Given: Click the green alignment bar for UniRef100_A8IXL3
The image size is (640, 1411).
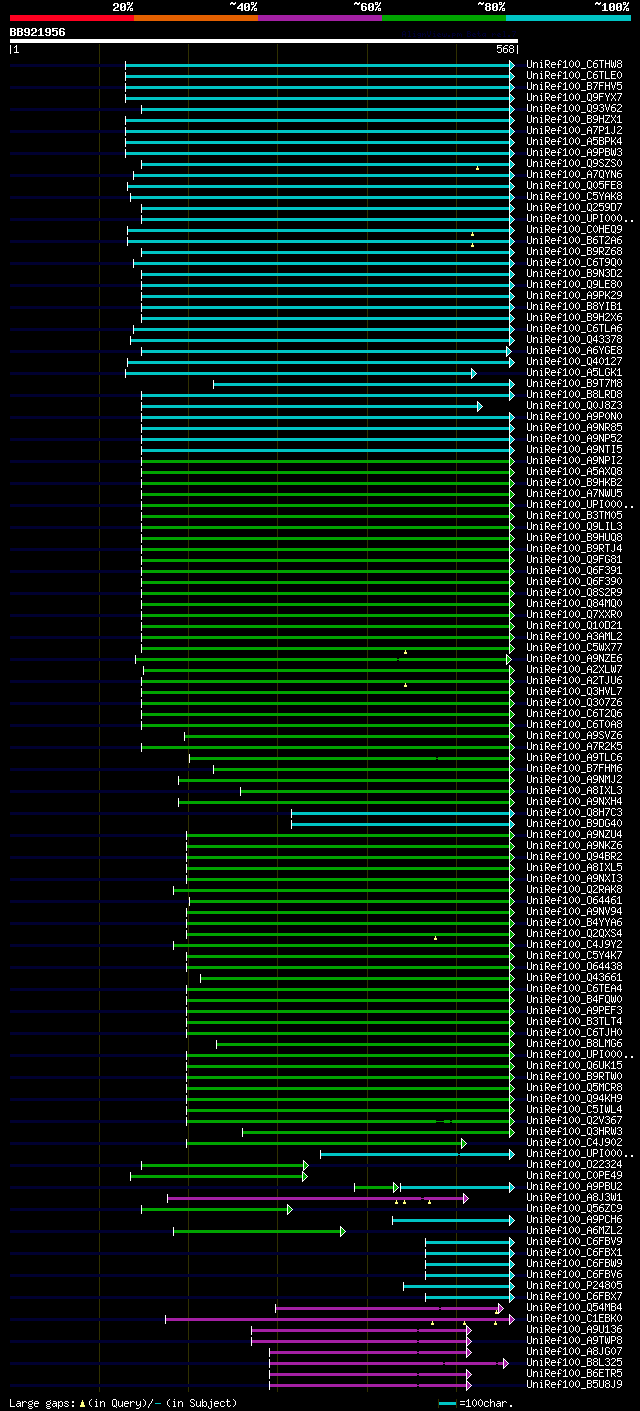Looking at the screenshot, I should coord(377,791).
